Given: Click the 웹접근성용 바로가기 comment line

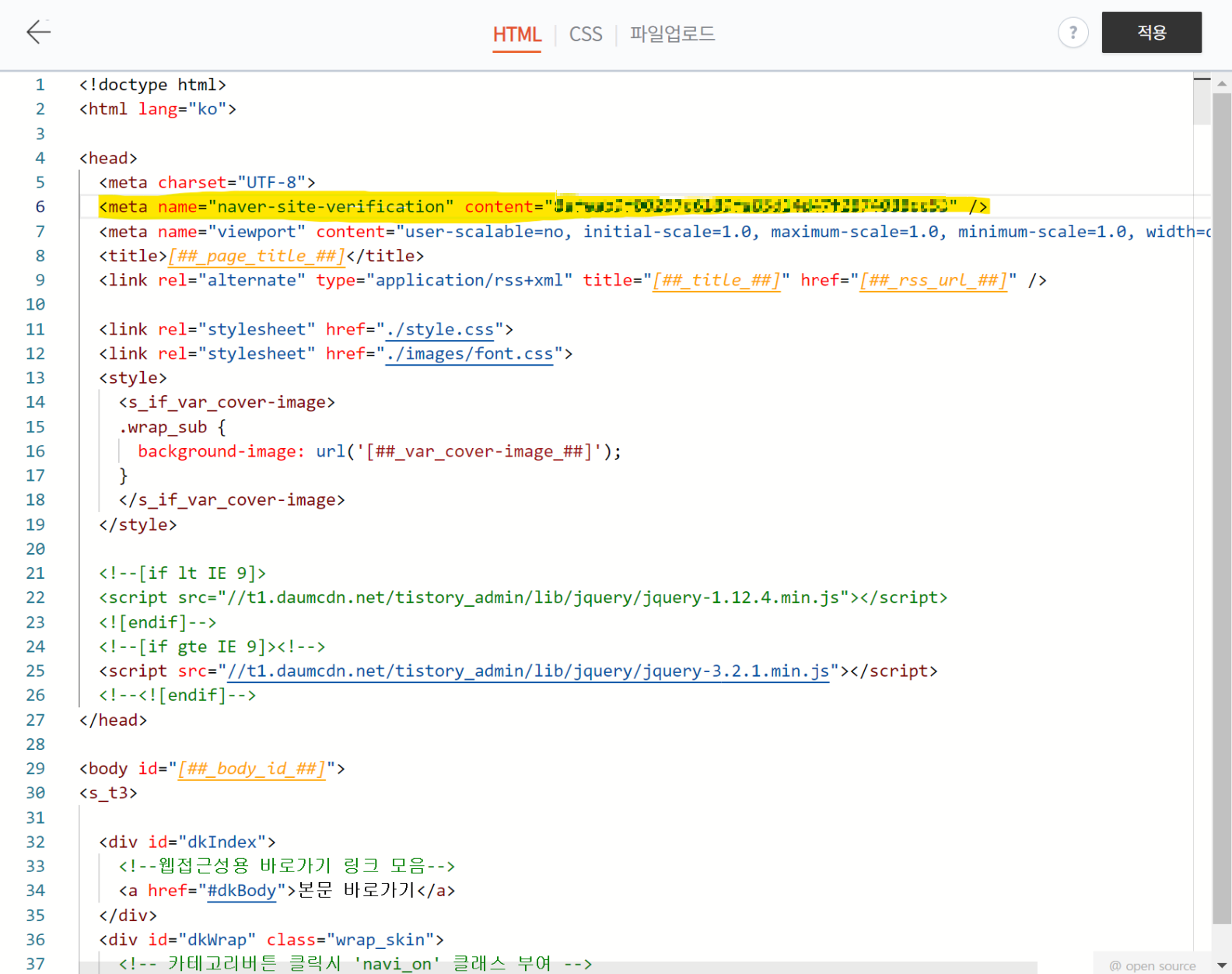Looking at the screenshot, I should tap(286, 866).
